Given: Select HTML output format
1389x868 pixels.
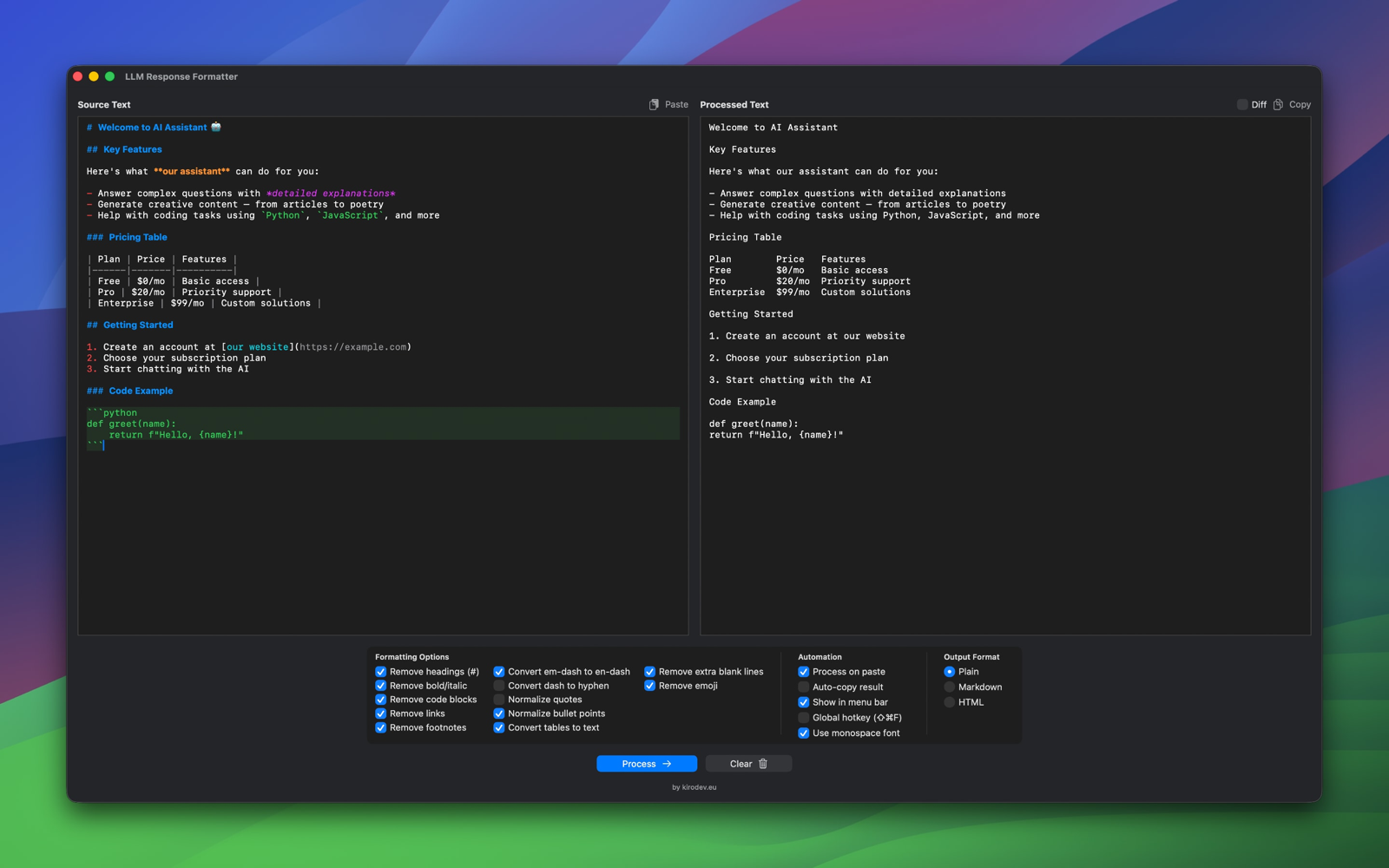Looking at the screenshot, I should (x=949, y=702).
